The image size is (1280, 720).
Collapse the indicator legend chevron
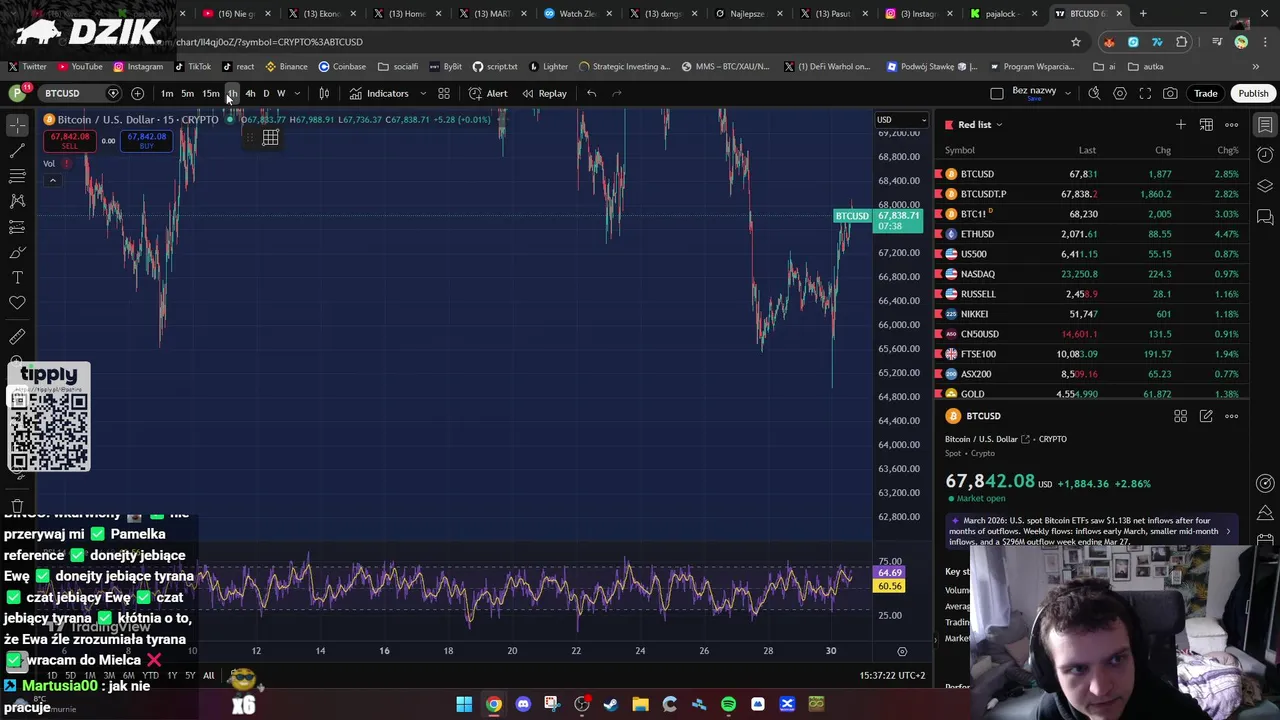pyautogui.click(x=52, y=181)
